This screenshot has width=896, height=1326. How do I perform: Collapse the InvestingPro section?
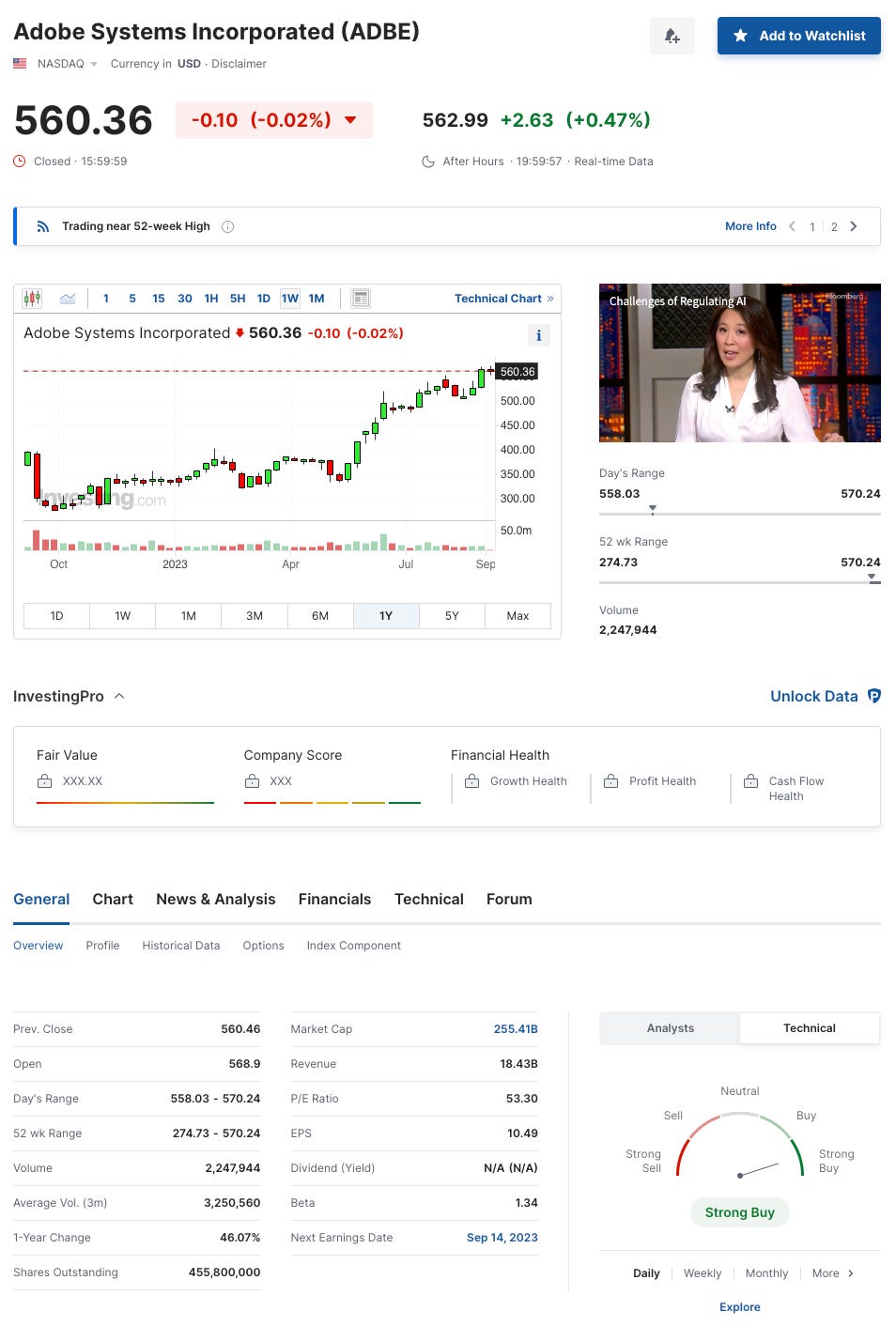(119, 696)
